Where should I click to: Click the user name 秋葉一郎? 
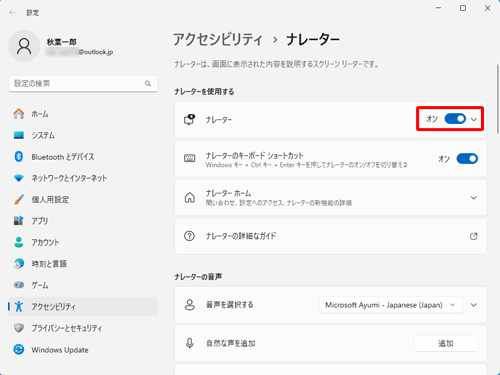(62, 42)
